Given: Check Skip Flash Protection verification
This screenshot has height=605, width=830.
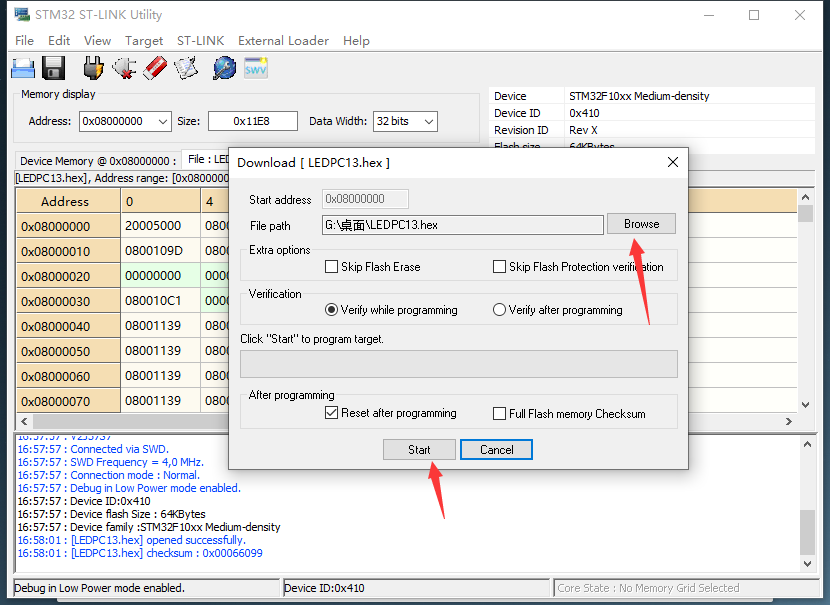Looking at the screenshot, I should point(499,266).
